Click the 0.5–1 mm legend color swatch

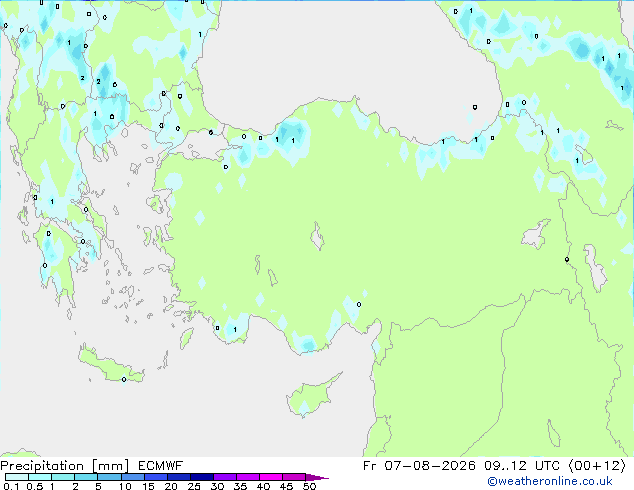(x=40, y=477)
